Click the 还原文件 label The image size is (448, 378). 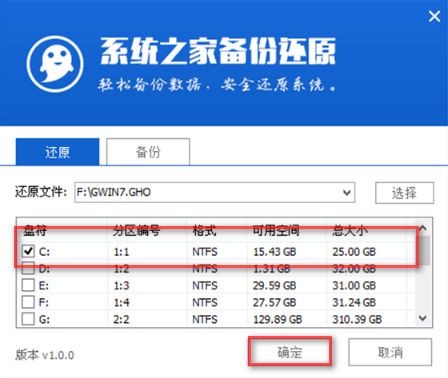click(x=41, y=192)
